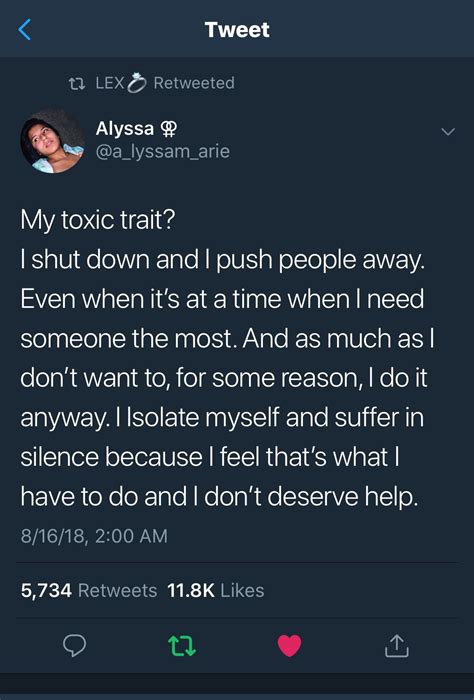Open the reply speech bubble icon
The width and height of the screenshot is (474, 700).
point(74,646)
